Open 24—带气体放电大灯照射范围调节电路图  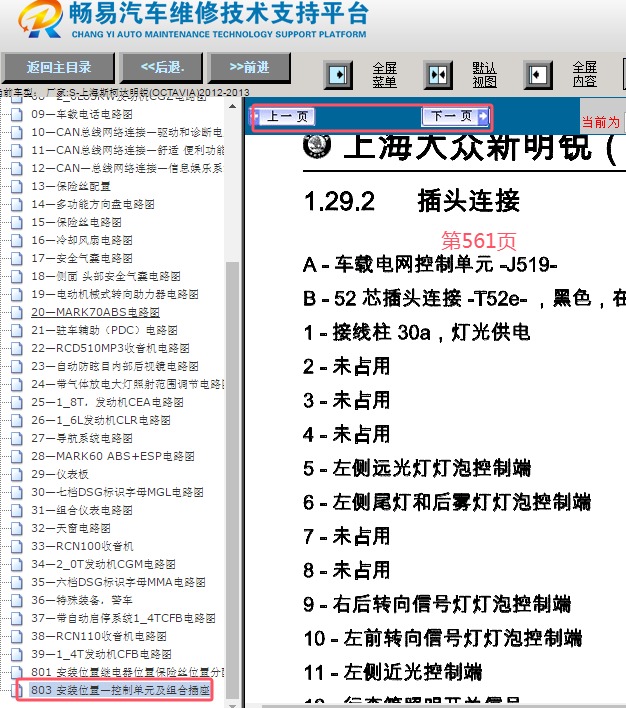click(x=128, y=384)
